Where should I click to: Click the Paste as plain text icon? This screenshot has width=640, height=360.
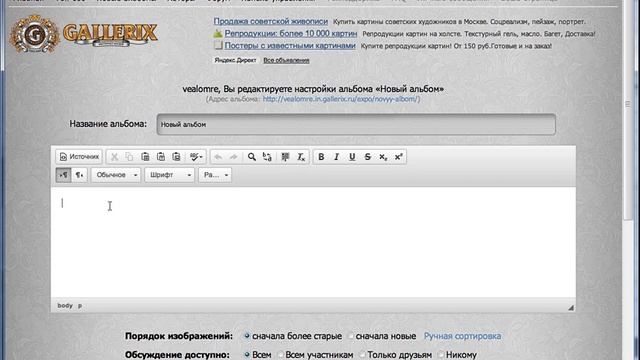161,157
